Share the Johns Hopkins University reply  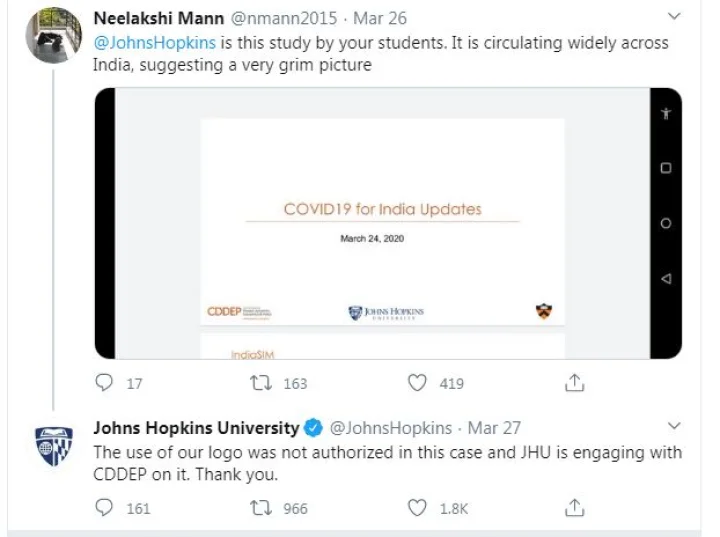click(574, 508)
